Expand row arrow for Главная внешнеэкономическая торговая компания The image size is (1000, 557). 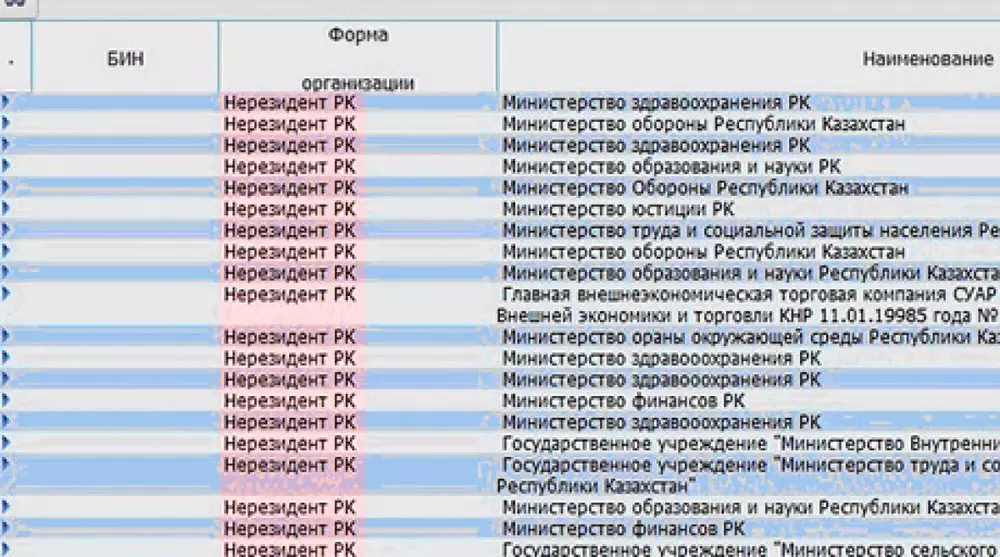click(7, 294)
